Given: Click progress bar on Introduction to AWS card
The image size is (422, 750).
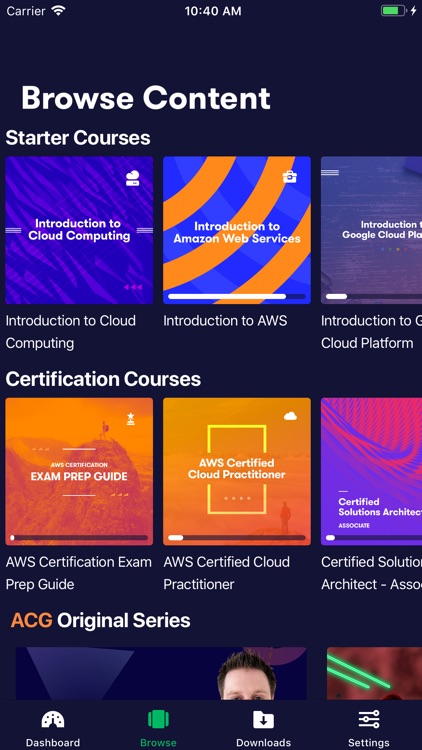Looking at the screenshot, I should 237,297.
